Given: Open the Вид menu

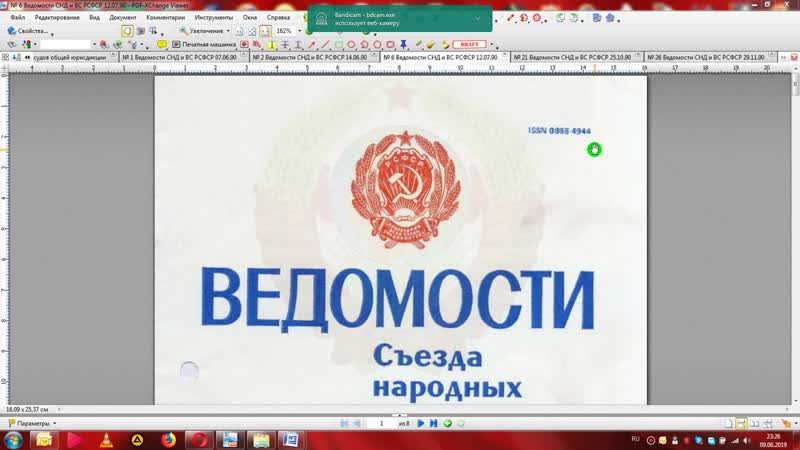Looking at the screenshot, I should [x=94, y=17].
